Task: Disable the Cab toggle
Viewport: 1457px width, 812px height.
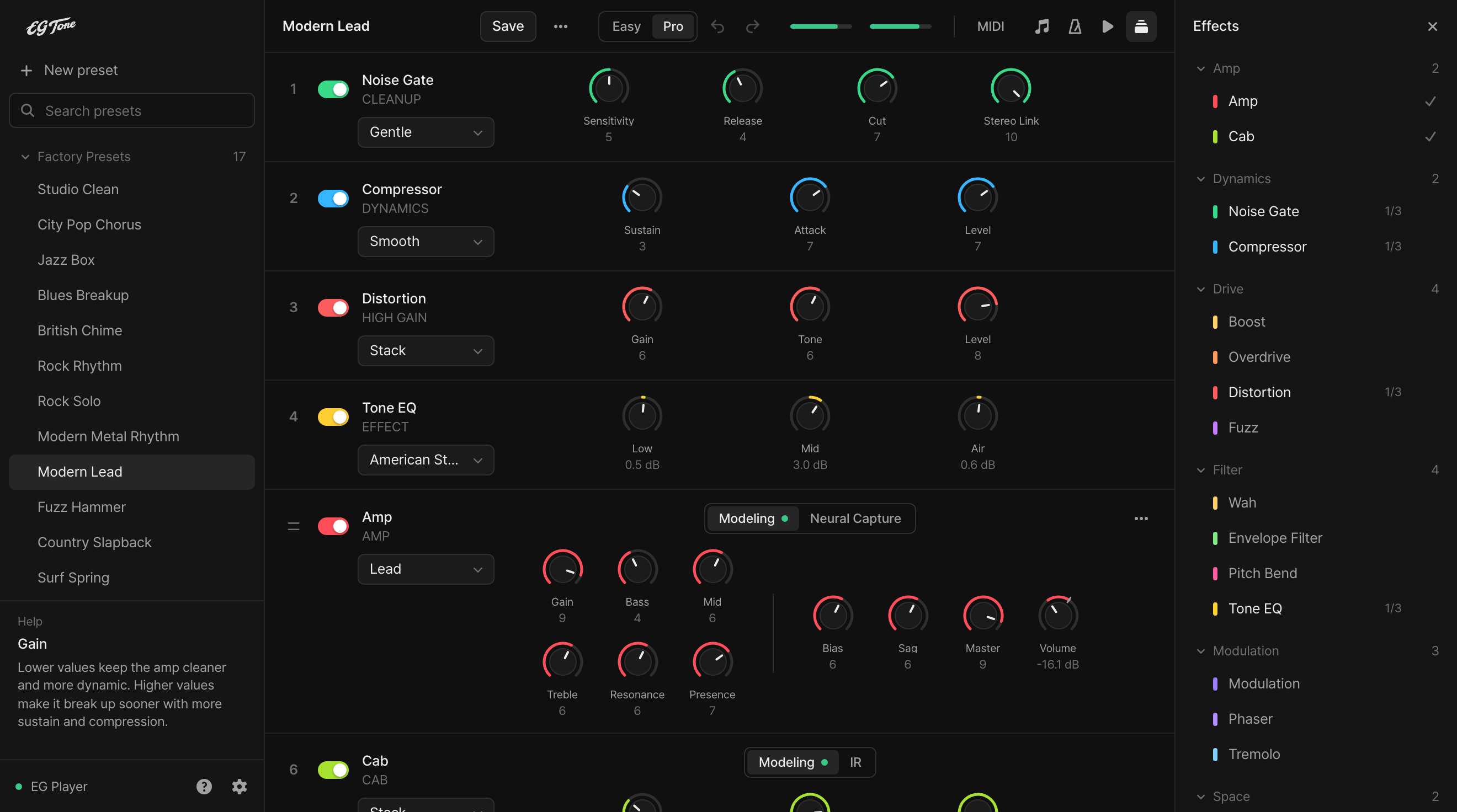Action: pos(333,770)
